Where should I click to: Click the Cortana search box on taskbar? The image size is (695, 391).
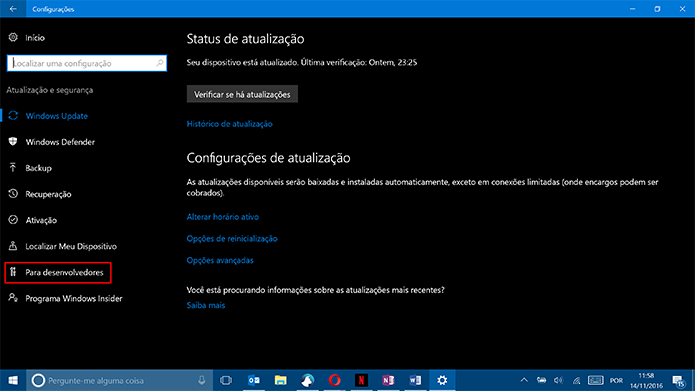tap(120, 380)
